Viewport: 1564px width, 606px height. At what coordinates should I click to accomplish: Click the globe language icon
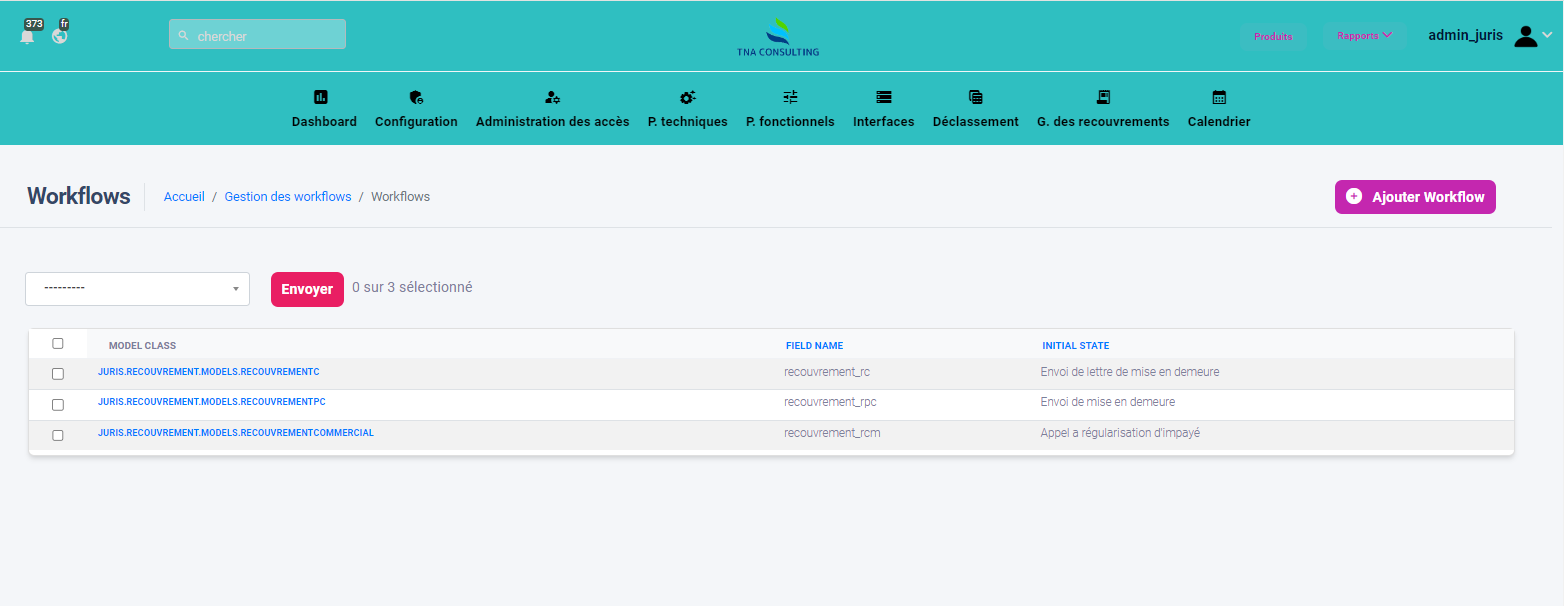pyautogui.click(x=60, y=36)
